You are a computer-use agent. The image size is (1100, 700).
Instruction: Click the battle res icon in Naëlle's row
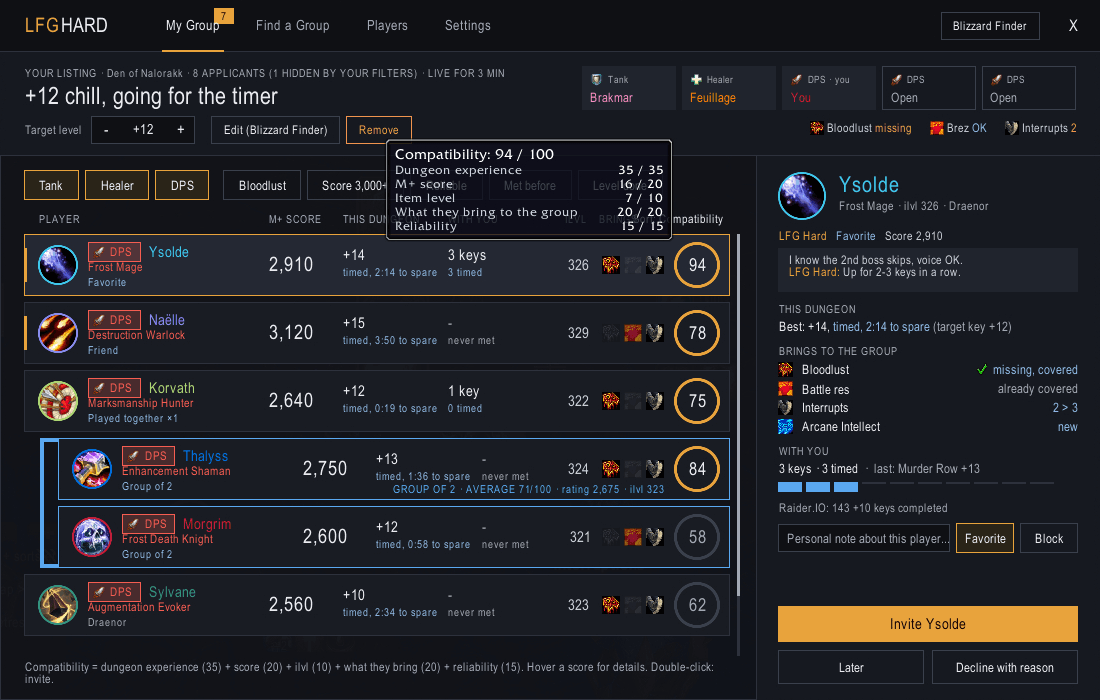(633, 332)
